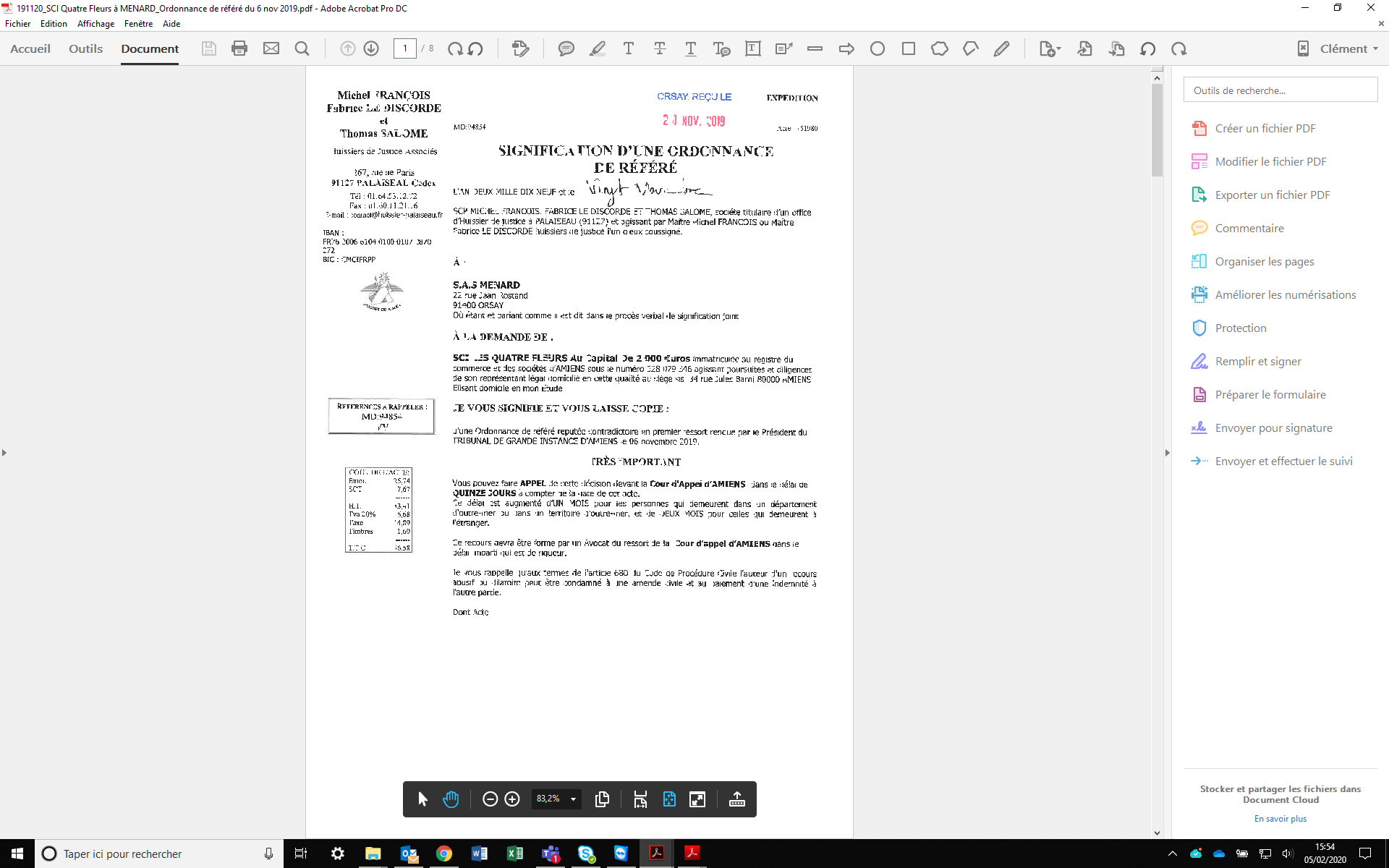Select the Highlight text tool
The width and height of the screenshot is (1389, 868).
(x=598, y=48)
